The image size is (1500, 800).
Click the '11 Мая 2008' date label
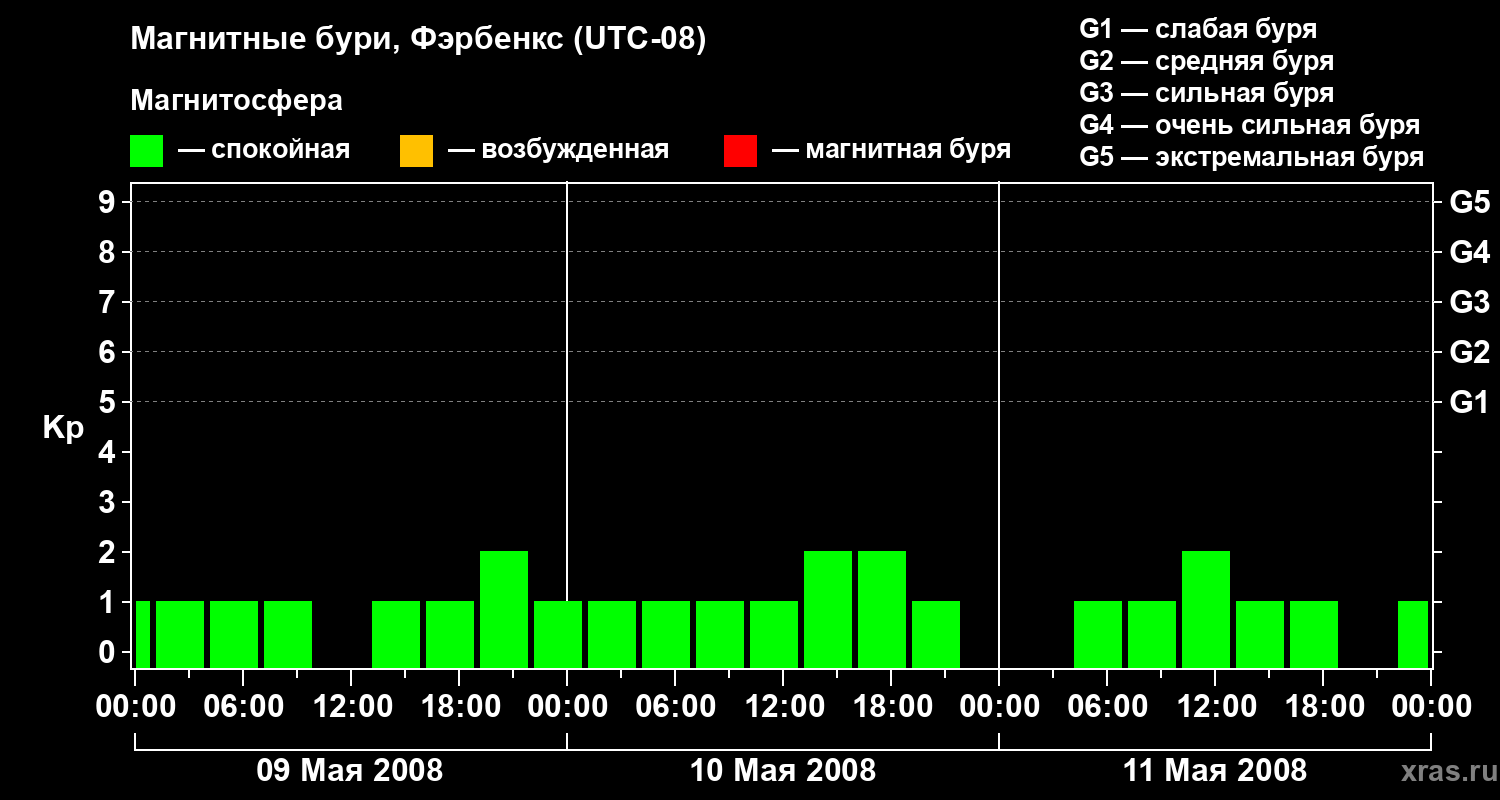pos(1215,771)
